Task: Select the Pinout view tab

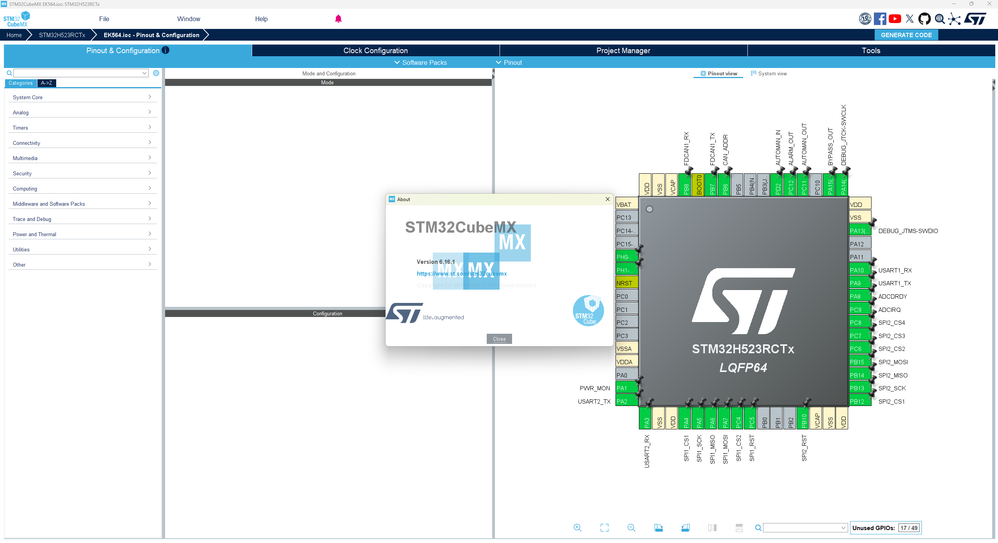Action: [x=719, y=74]
